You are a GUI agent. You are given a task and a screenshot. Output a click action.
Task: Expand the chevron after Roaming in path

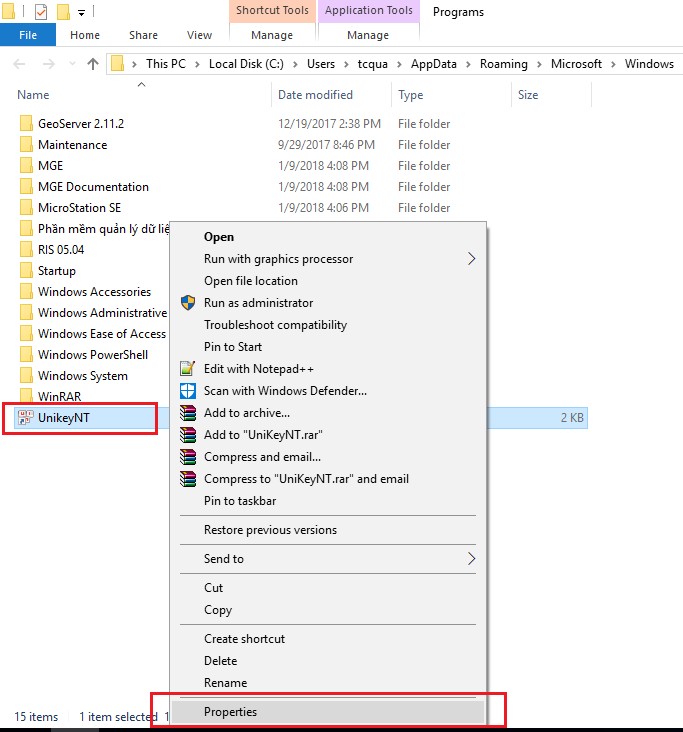click(539, 64)
